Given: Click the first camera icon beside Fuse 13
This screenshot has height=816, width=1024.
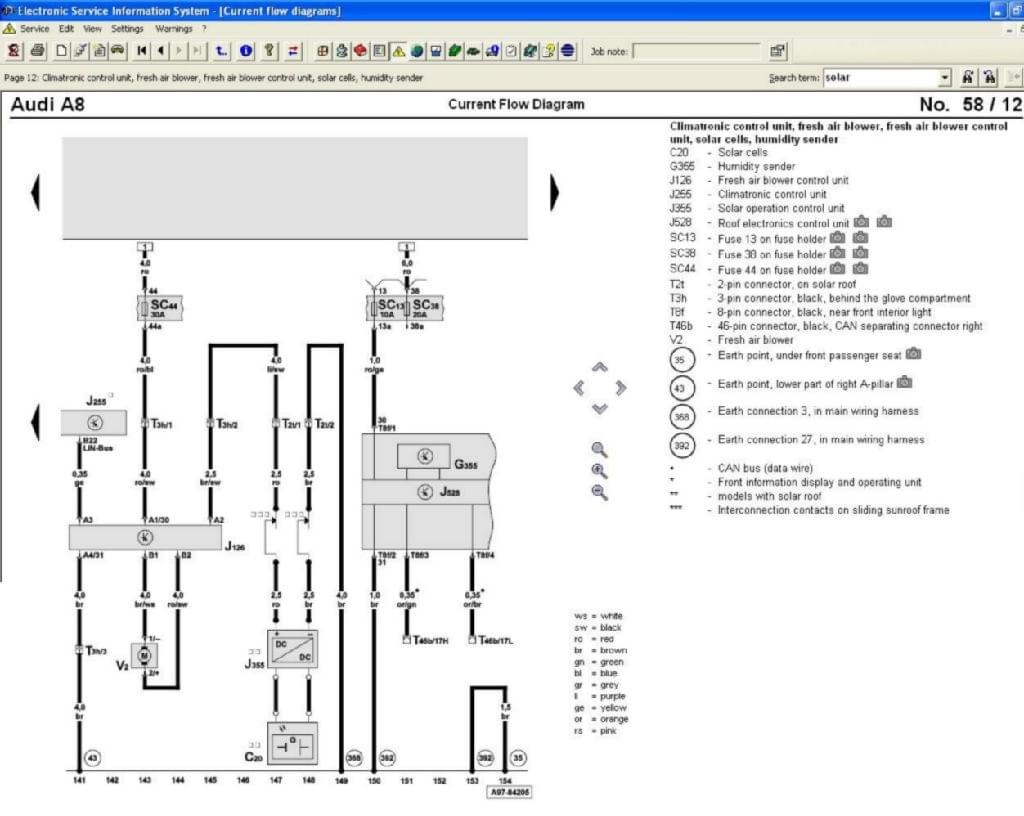Looking at the screenshot, I should (x=837, y=238).
